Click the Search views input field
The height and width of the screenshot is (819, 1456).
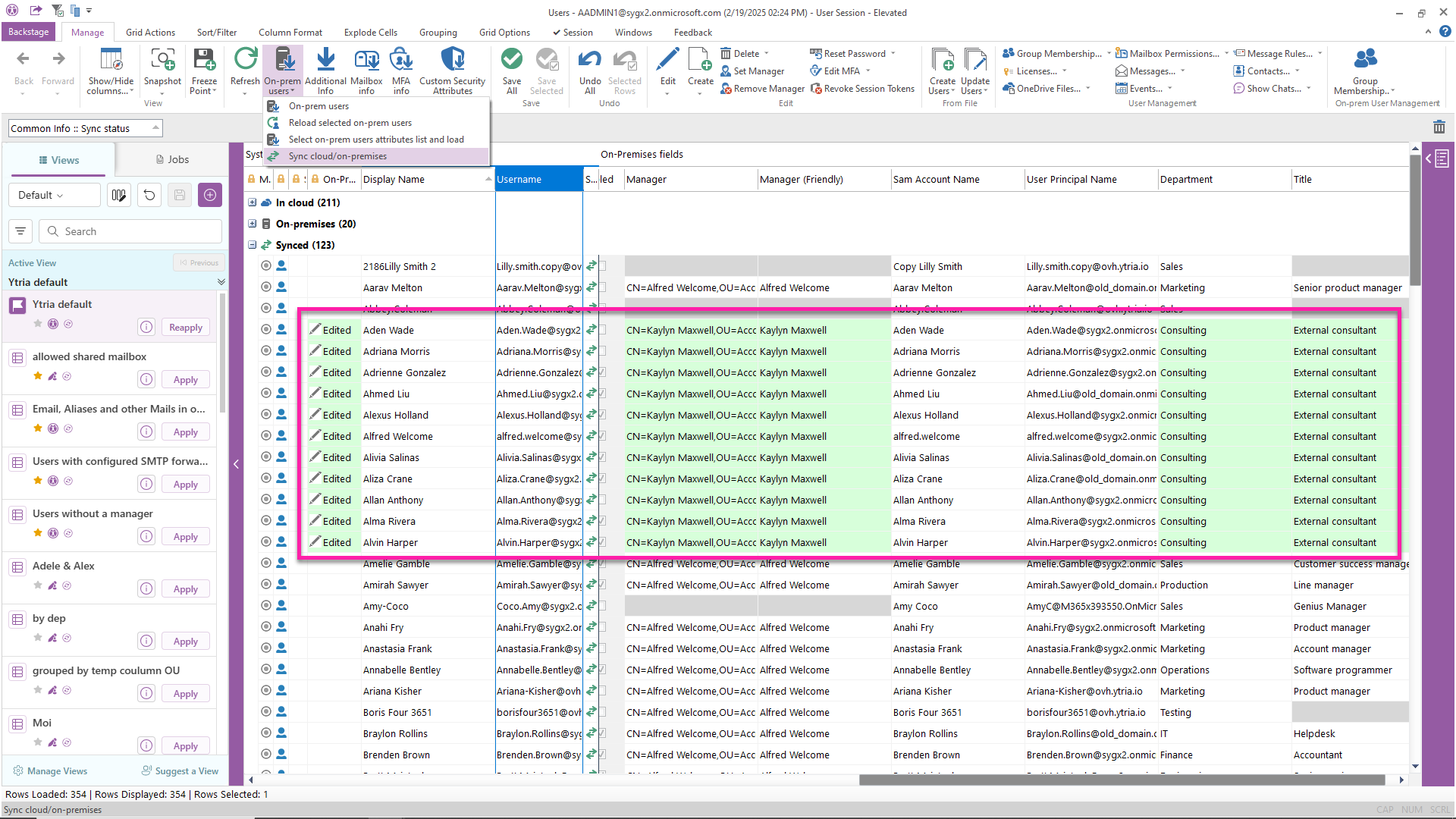133,231
